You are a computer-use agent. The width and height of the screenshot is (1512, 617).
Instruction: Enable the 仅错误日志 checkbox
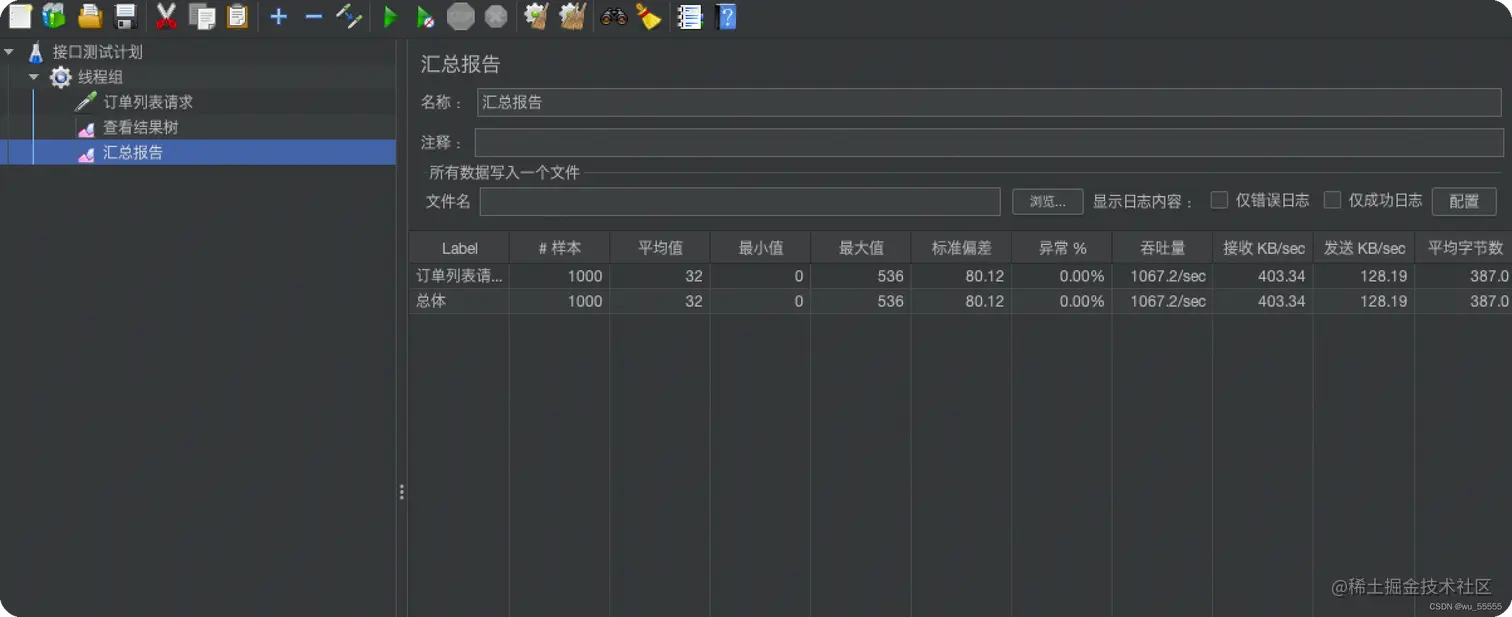pyautogui.click(x=1219, y=200)
